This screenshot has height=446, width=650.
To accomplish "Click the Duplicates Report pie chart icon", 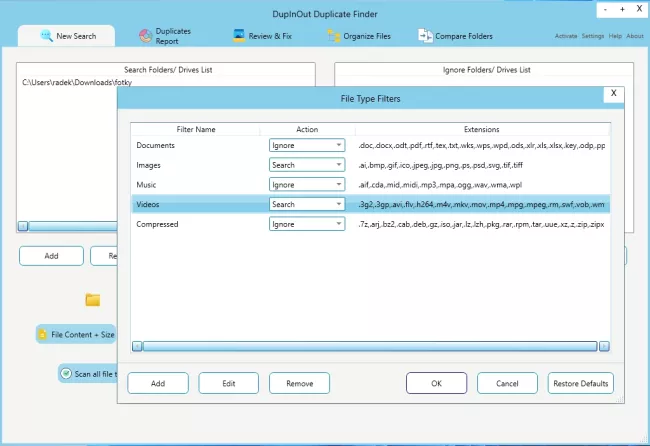I will pyautogui.click(x=146, y=36).
